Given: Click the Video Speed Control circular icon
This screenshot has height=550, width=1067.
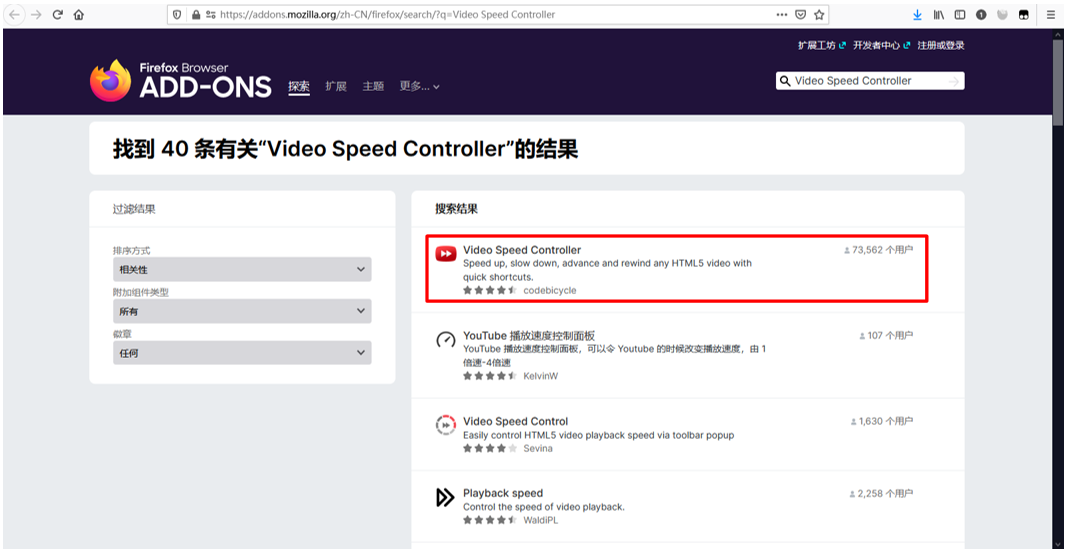Looking at the screenshot, I should (446, 425).
